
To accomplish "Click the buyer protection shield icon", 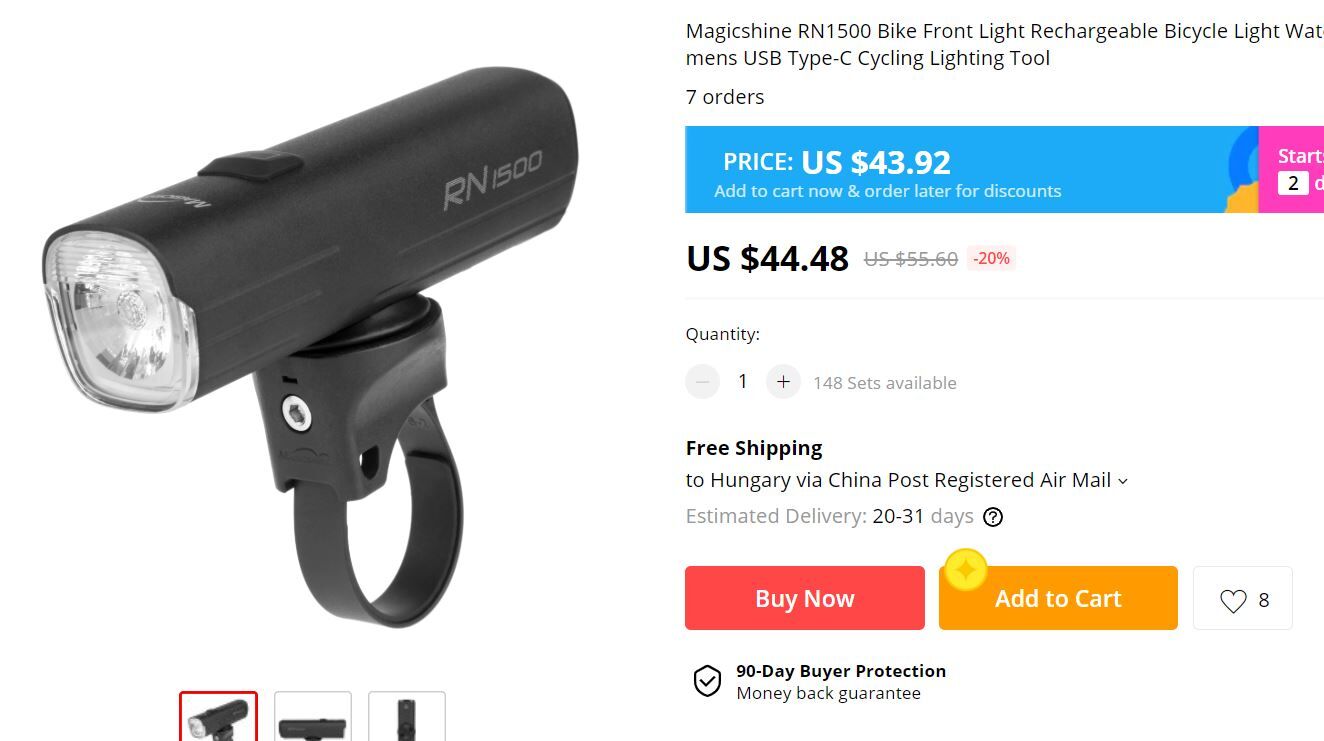I will (707, 681).
